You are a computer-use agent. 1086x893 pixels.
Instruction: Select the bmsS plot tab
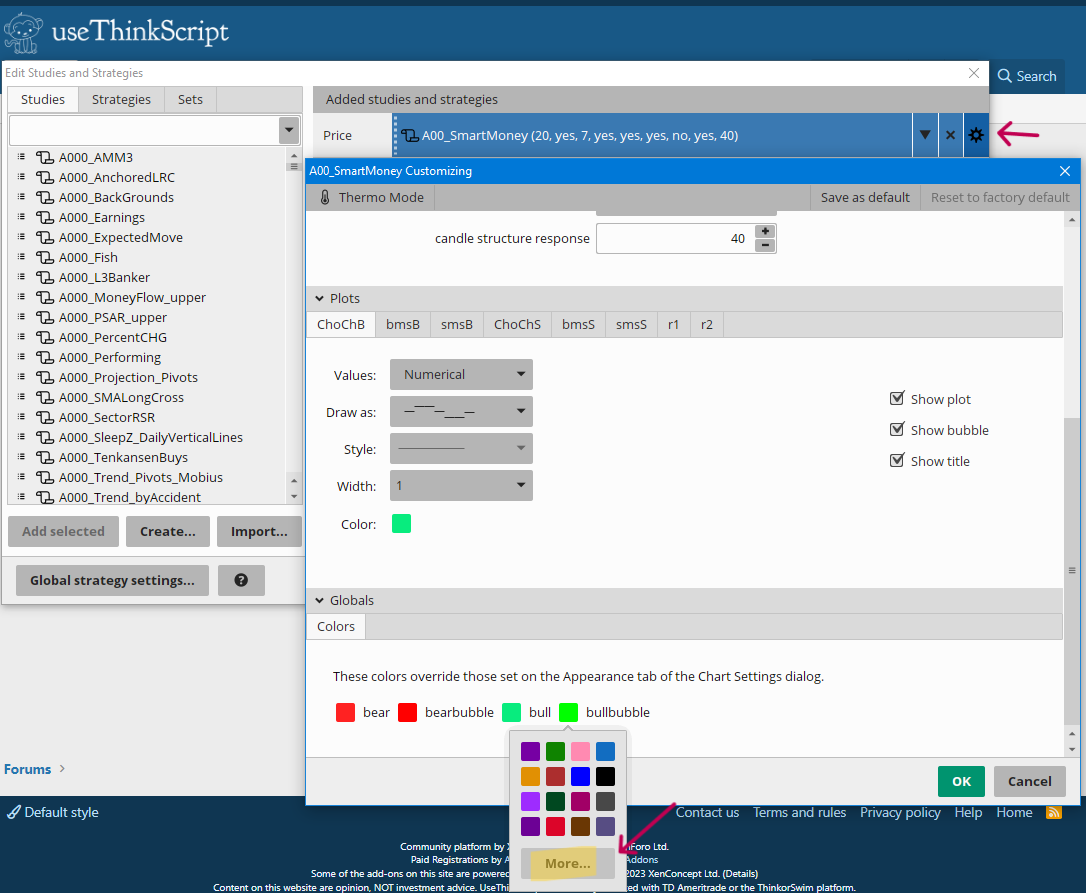coord(578,324)
